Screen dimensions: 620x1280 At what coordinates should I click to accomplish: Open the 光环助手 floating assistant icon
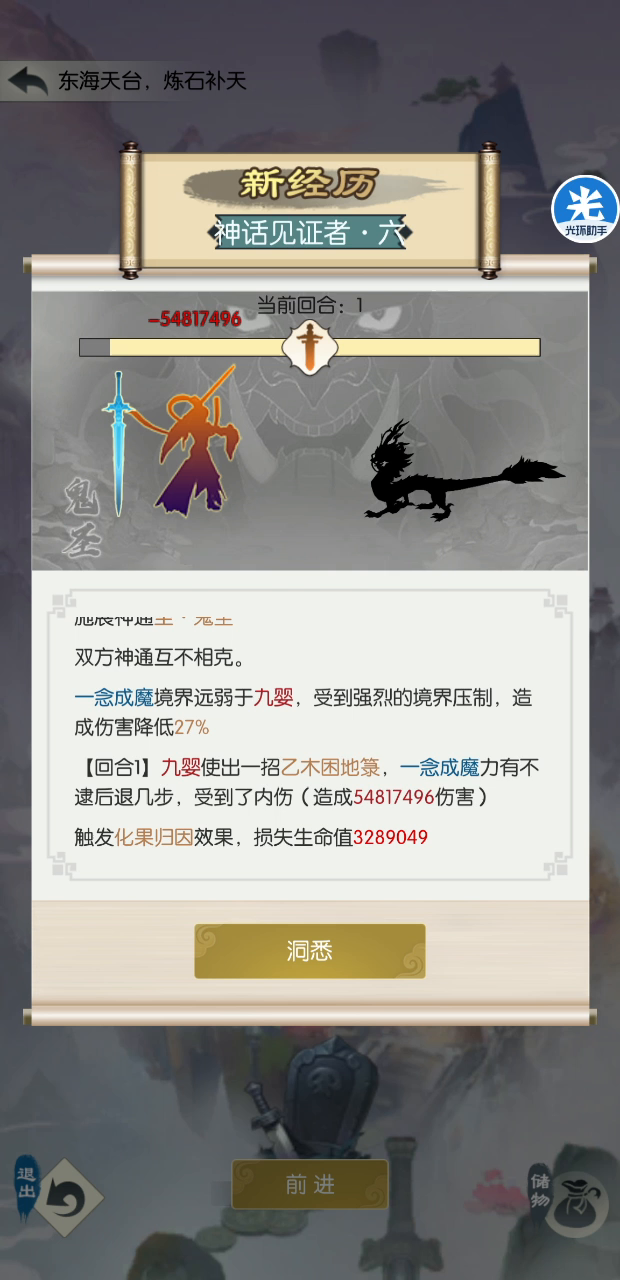(585, 209)
